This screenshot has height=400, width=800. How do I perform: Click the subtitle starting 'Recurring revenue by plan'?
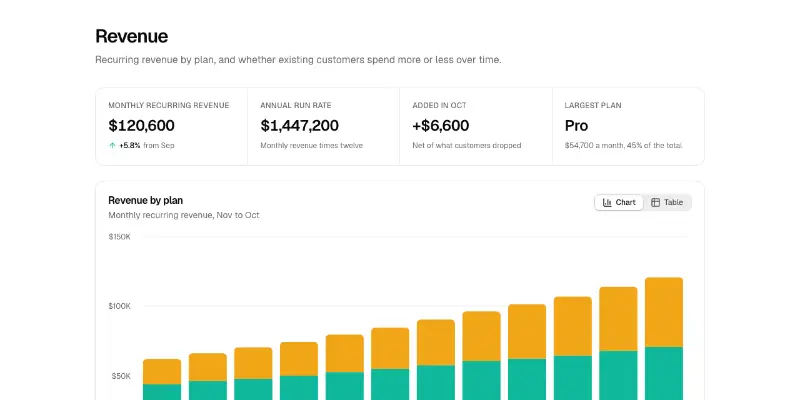coord(298,60)
